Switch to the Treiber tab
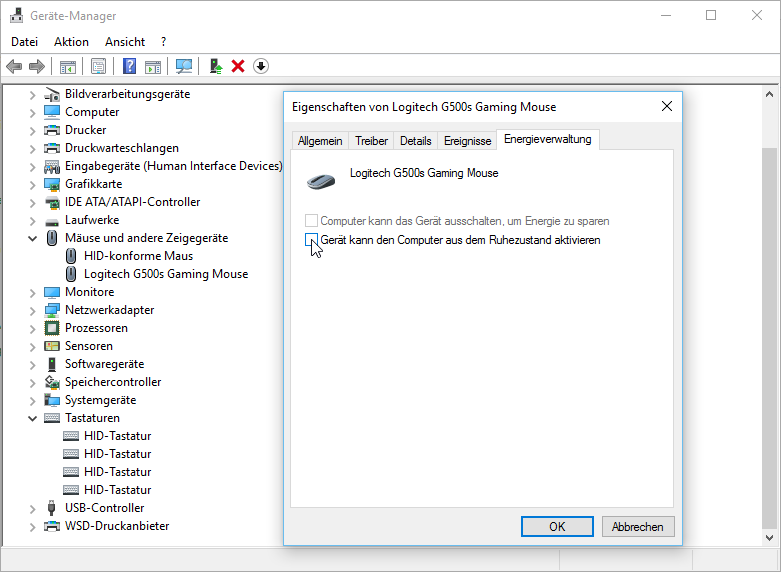This screenshot has width=781, height=572. tap(371, 141)
